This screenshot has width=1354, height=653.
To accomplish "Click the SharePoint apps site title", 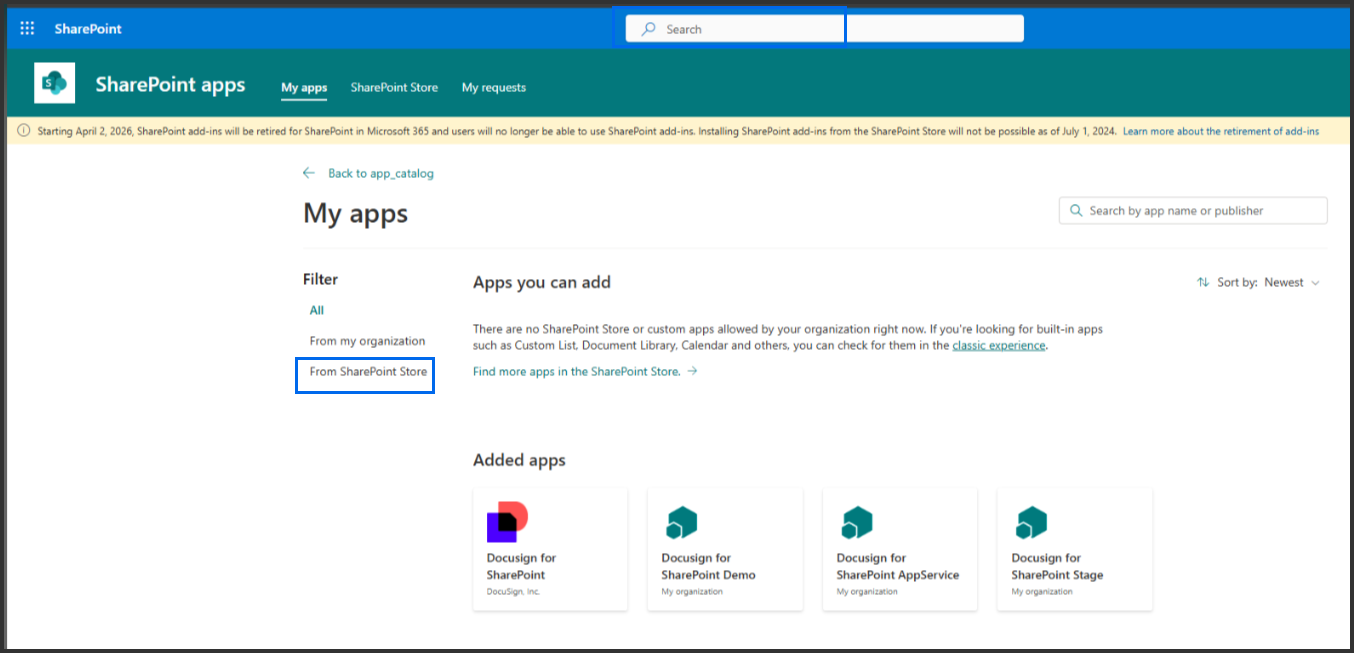I will click(170, 85).
